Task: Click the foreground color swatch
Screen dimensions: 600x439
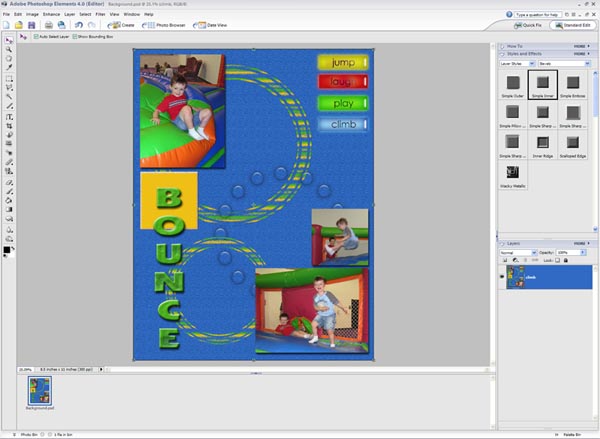Action: tap(7, 249)
